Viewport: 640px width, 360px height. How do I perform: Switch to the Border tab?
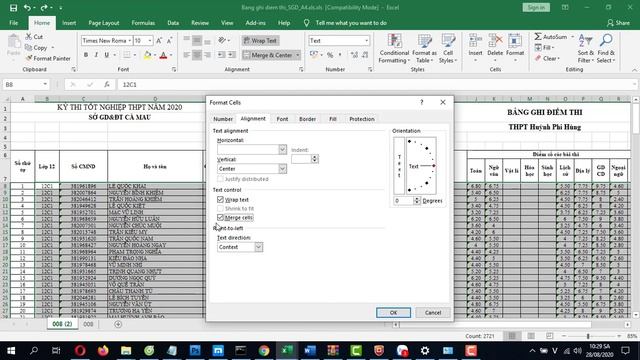click(x=307, y=119)
